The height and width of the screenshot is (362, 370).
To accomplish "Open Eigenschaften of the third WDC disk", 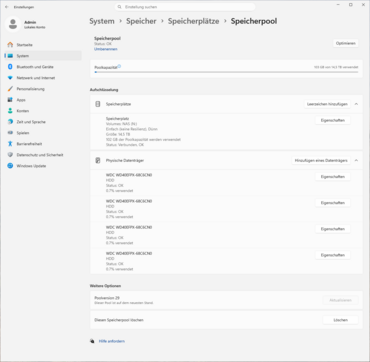I will tap(333, 229).
